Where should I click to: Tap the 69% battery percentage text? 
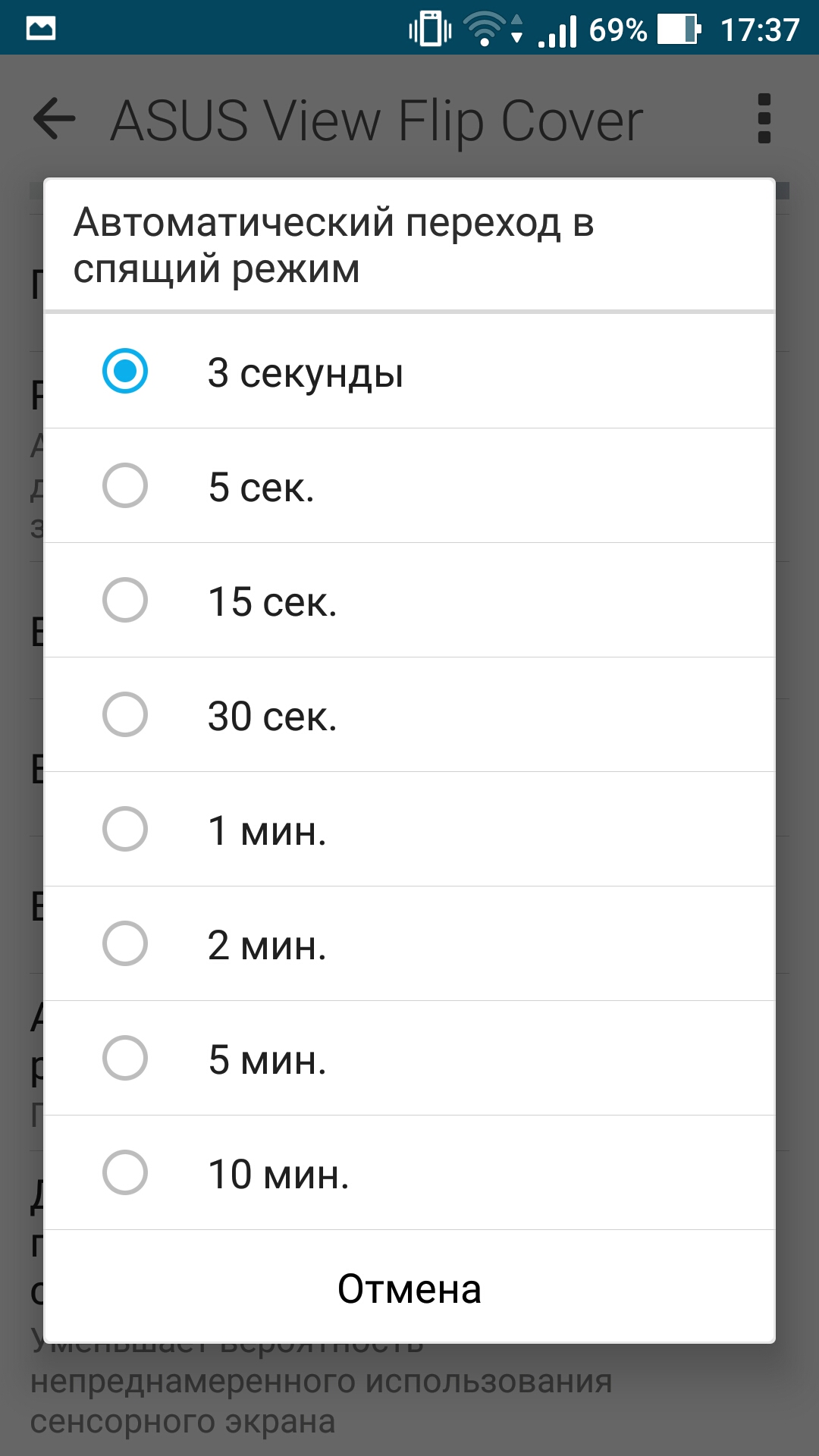(x=618, y=30)
